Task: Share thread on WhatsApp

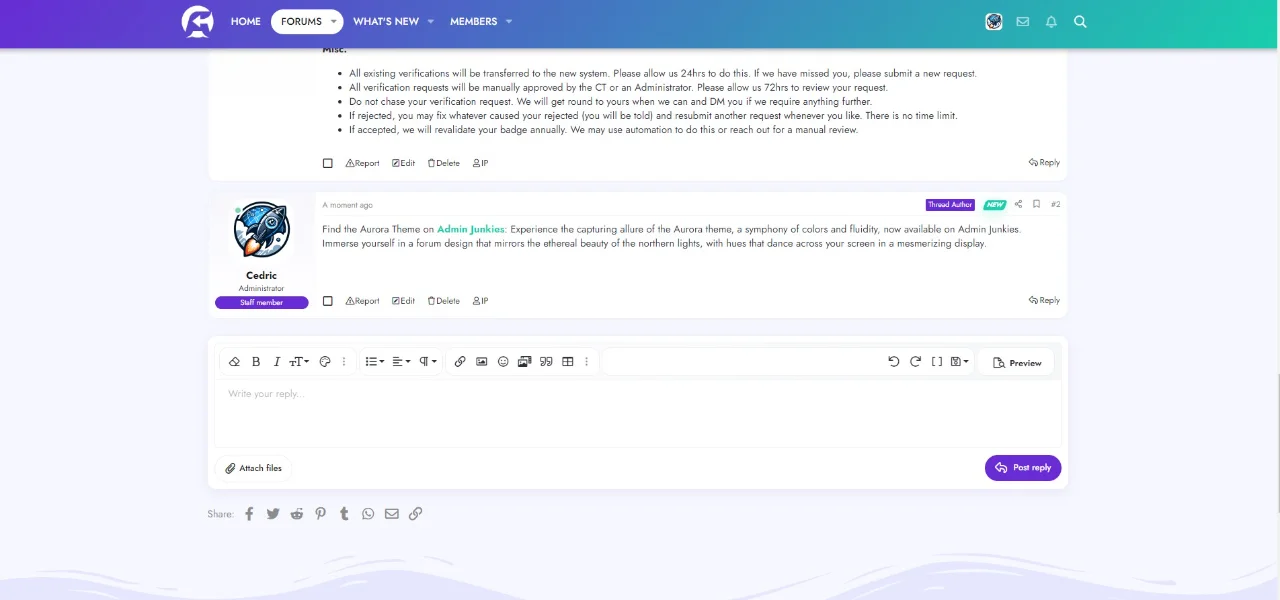Action: (368, 514)
